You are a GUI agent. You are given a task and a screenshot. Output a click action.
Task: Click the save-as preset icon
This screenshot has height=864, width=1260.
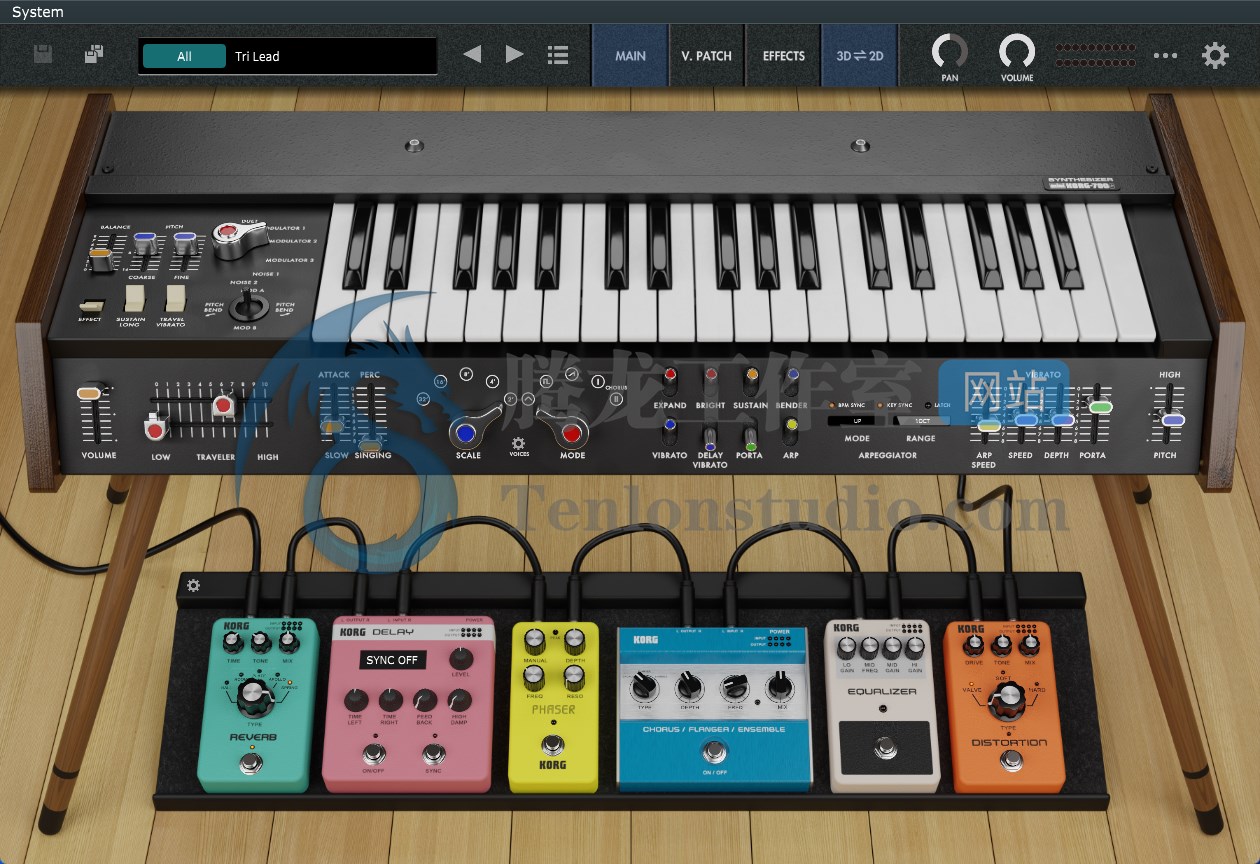point(94,54)
